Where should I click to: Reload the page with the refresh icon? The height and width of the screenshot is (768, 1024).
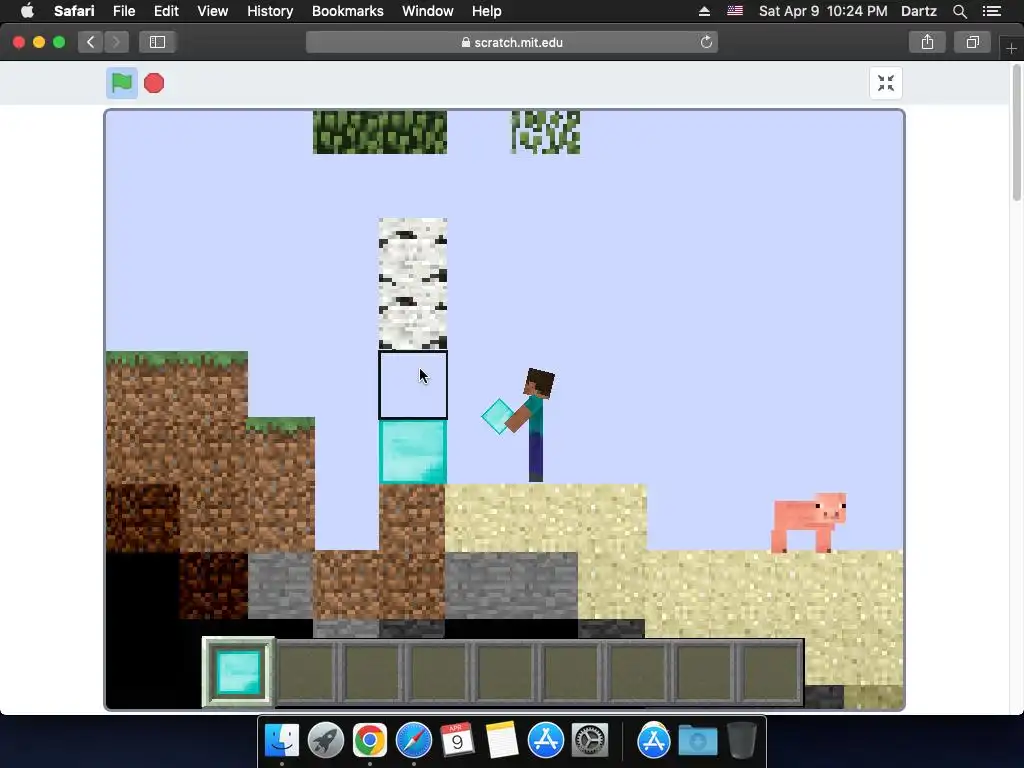coord(706,42)
